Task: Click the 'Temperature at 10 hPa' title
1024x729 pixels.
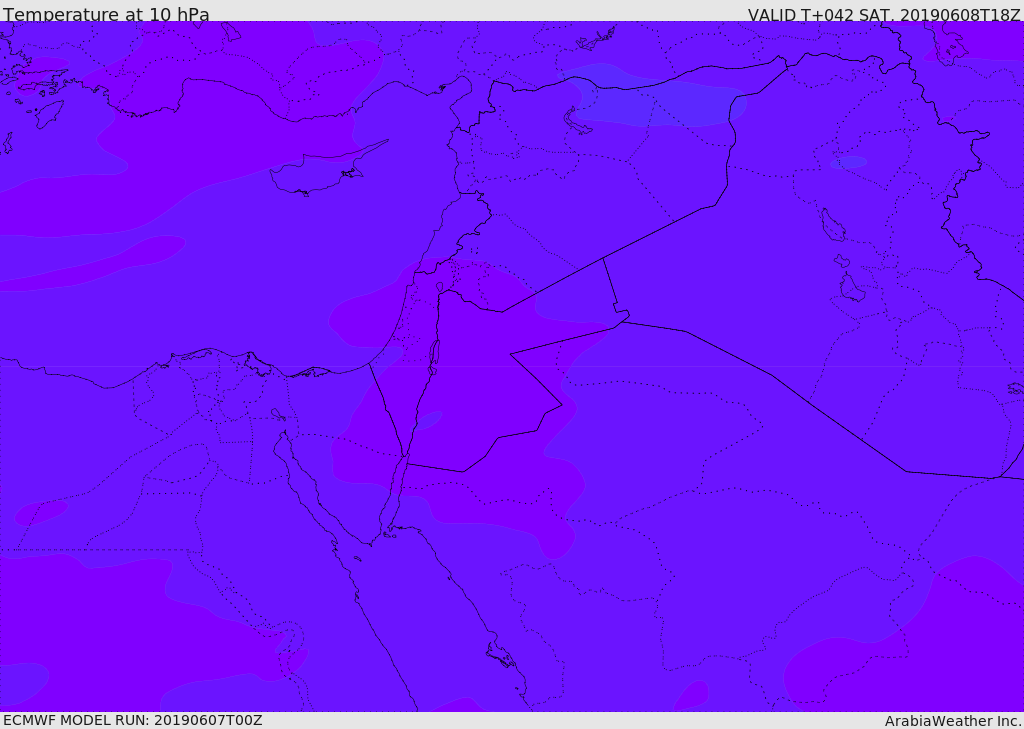Action: [x=106, y=14]
